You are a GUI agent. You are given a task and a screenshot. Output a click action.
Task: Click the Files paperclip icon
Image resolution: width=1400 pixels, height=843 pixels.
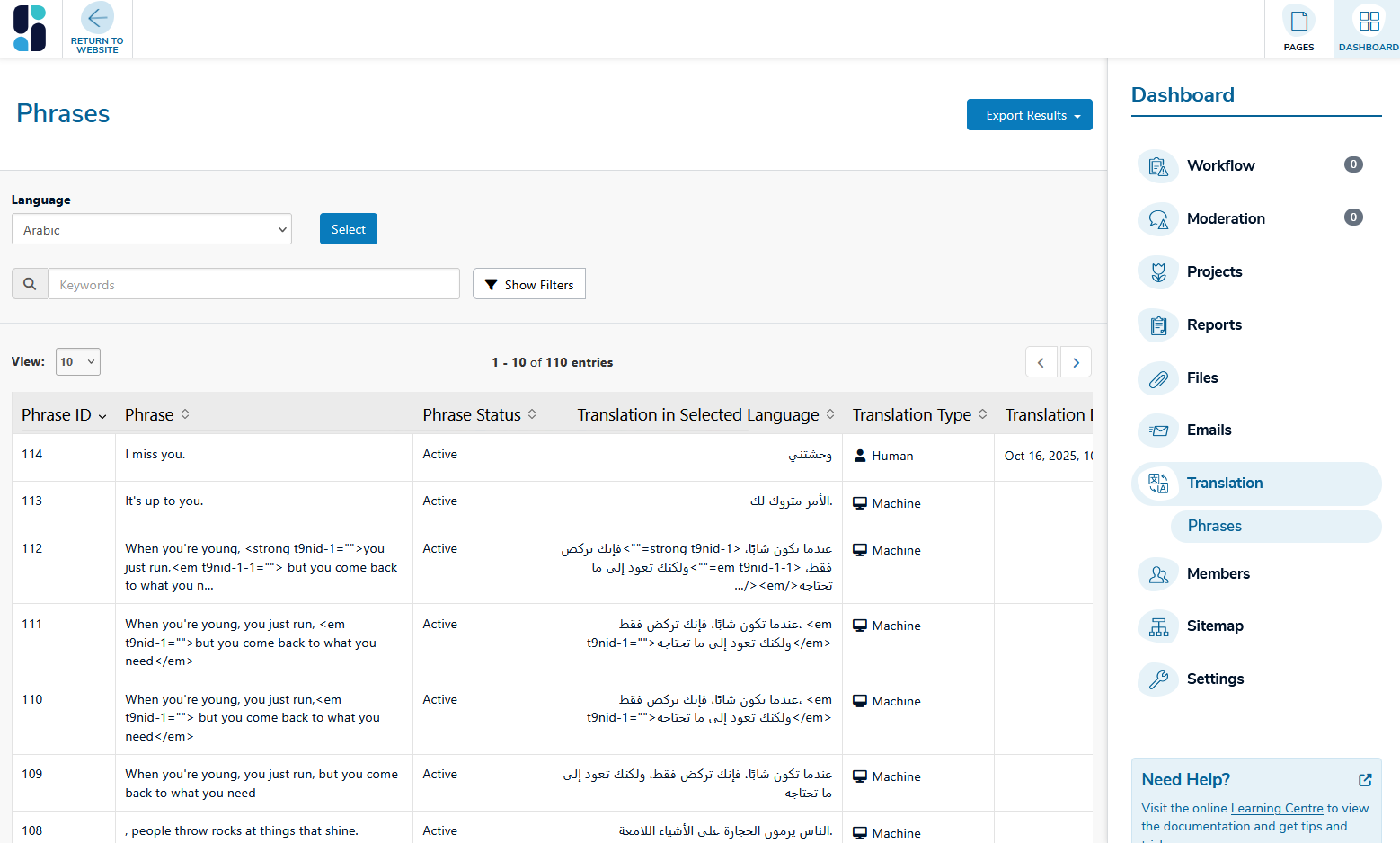[x=1158, y=378]
